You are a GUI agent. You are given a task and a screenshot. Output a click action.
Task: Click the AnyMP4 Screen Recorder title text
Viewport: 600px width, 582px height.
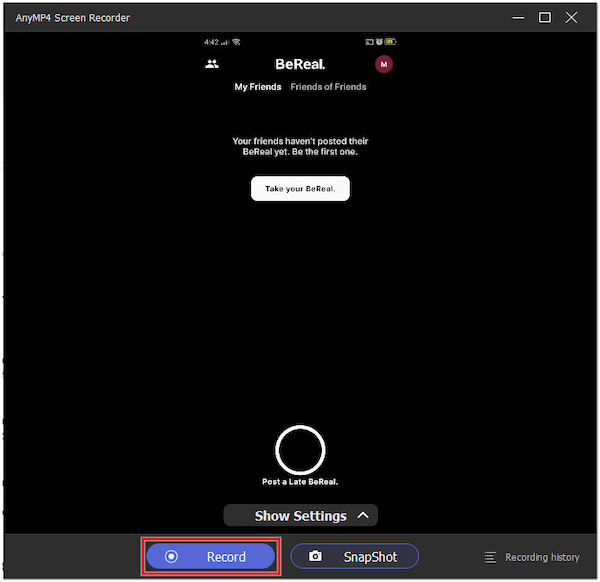pos(73,18)
